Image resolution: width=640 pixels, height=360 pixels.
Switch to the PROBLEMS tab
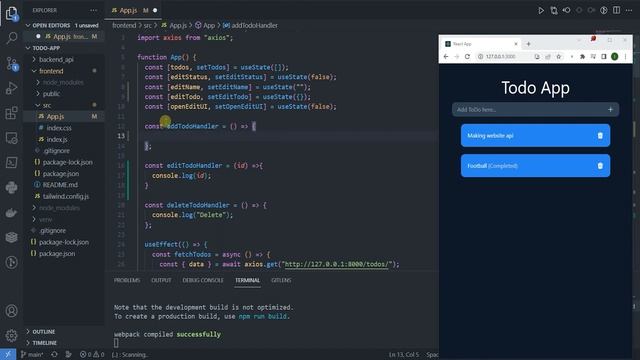click(x=127, y=280)
